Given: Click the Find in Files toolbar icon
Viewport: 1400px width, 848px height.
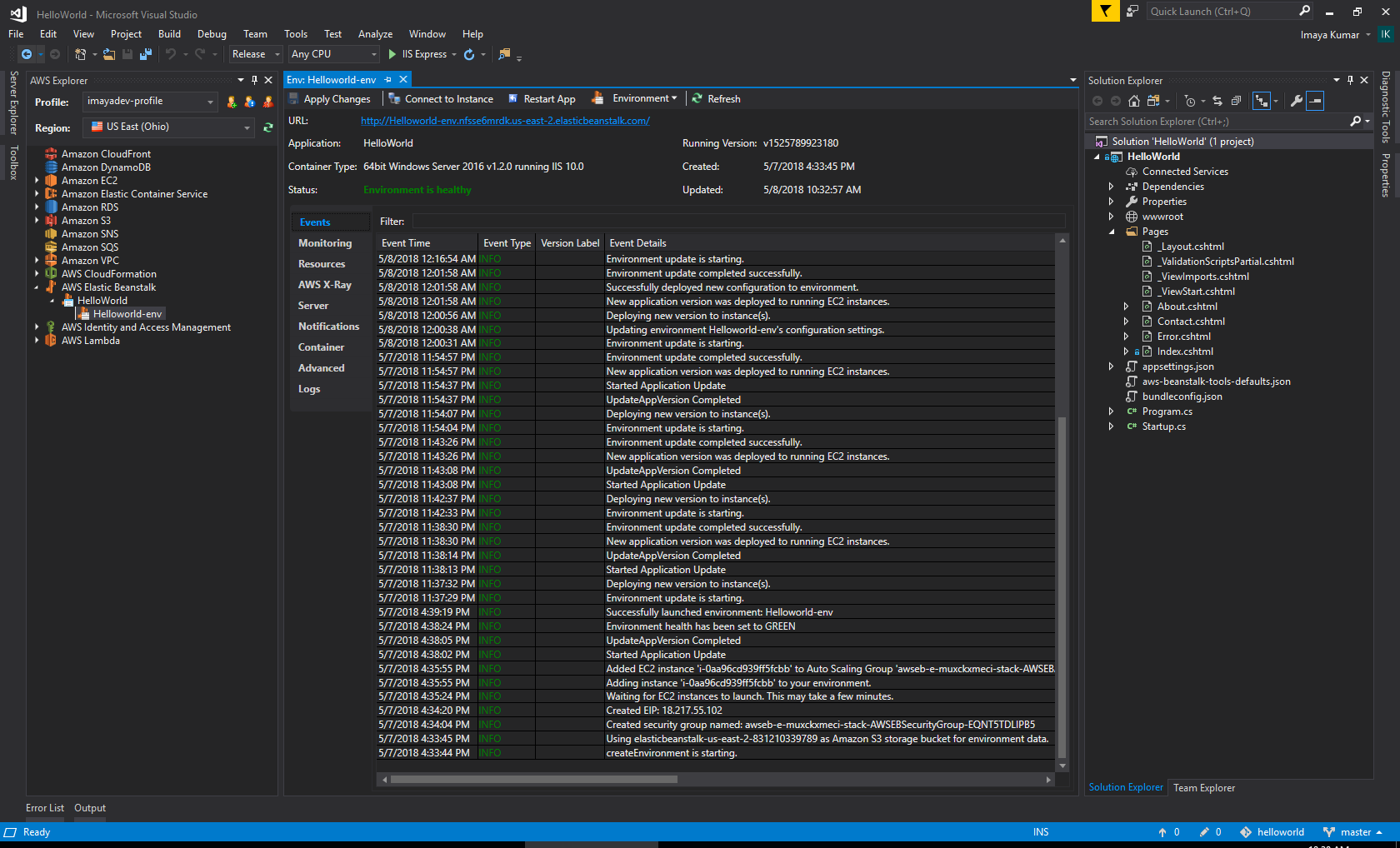Looking at the screenshot, I should pos(504,54).
